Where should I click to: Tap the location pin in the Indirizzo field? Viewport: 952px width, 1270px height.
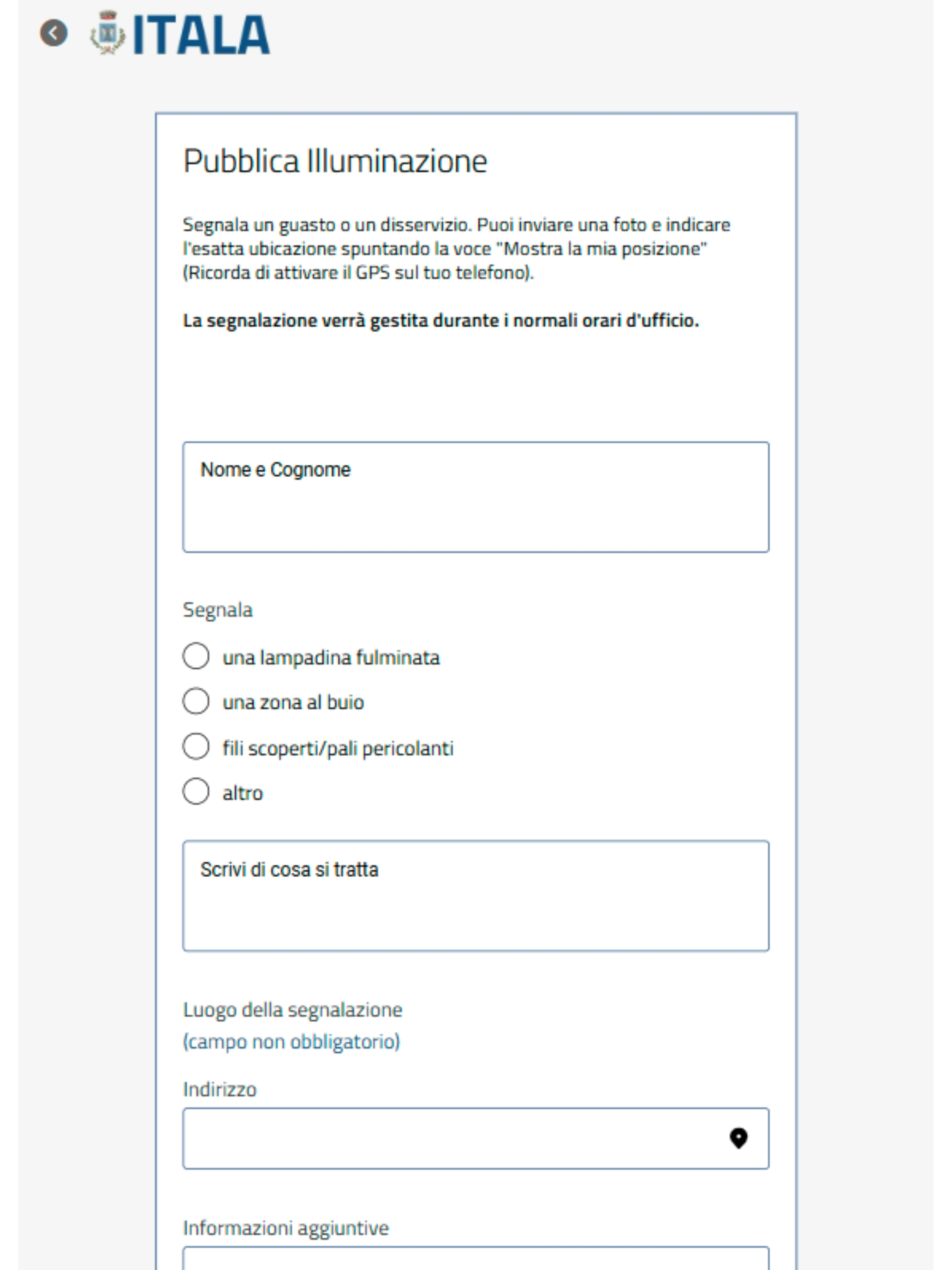point(738,1138)
